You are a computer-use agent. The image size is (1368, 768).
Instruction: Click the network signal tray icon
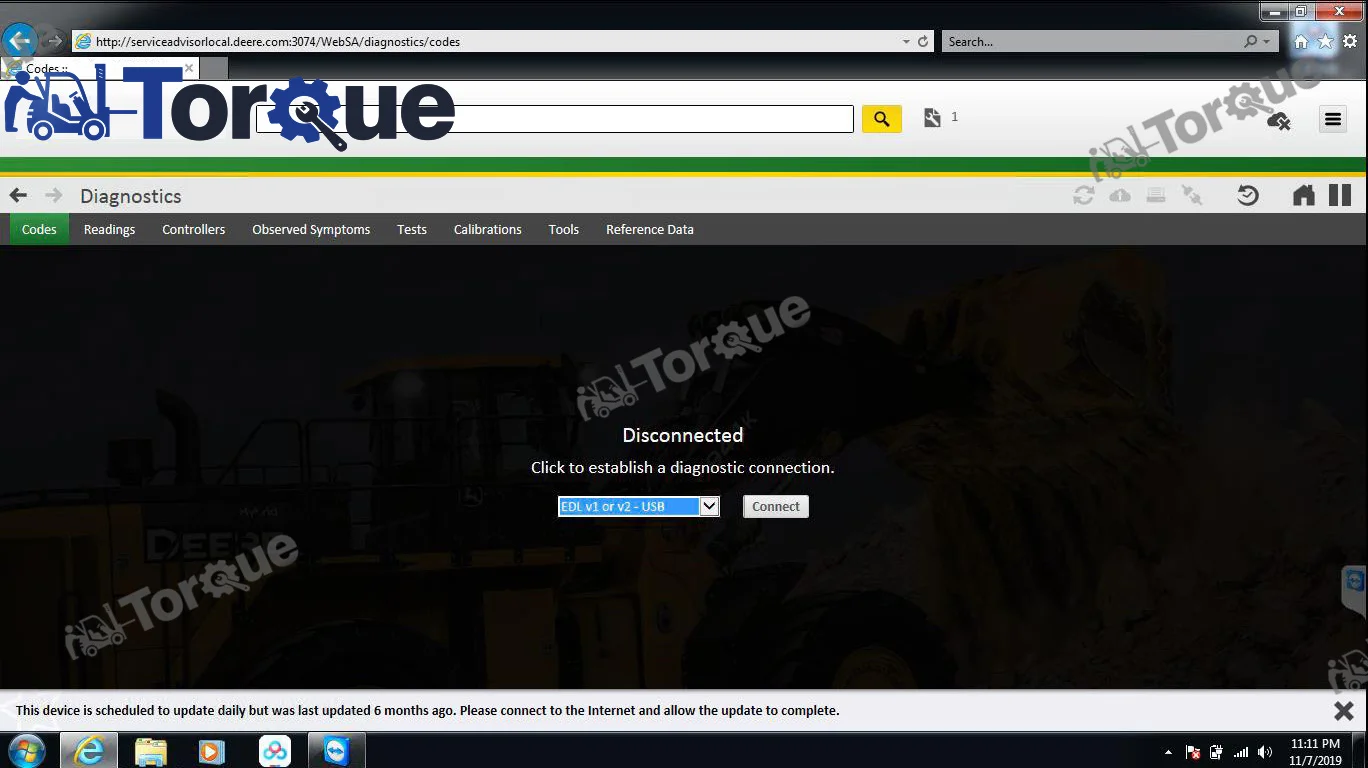1241,752
